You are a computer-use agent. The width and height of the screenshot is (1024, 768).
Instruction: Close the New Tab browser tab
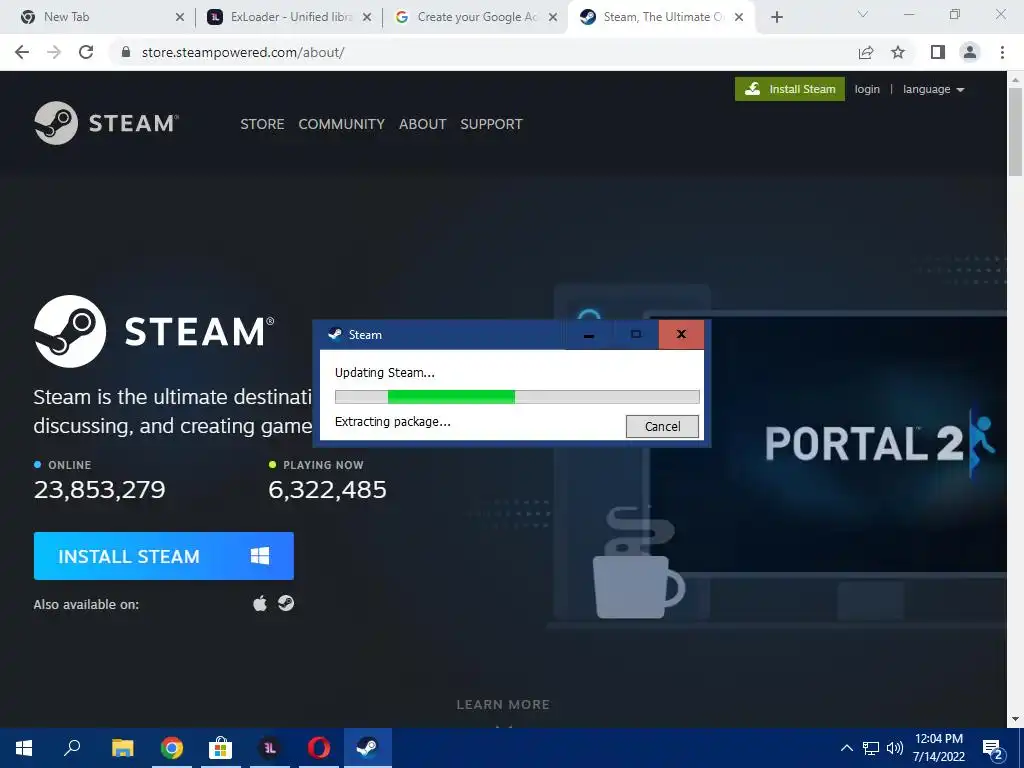pos(180,17)
